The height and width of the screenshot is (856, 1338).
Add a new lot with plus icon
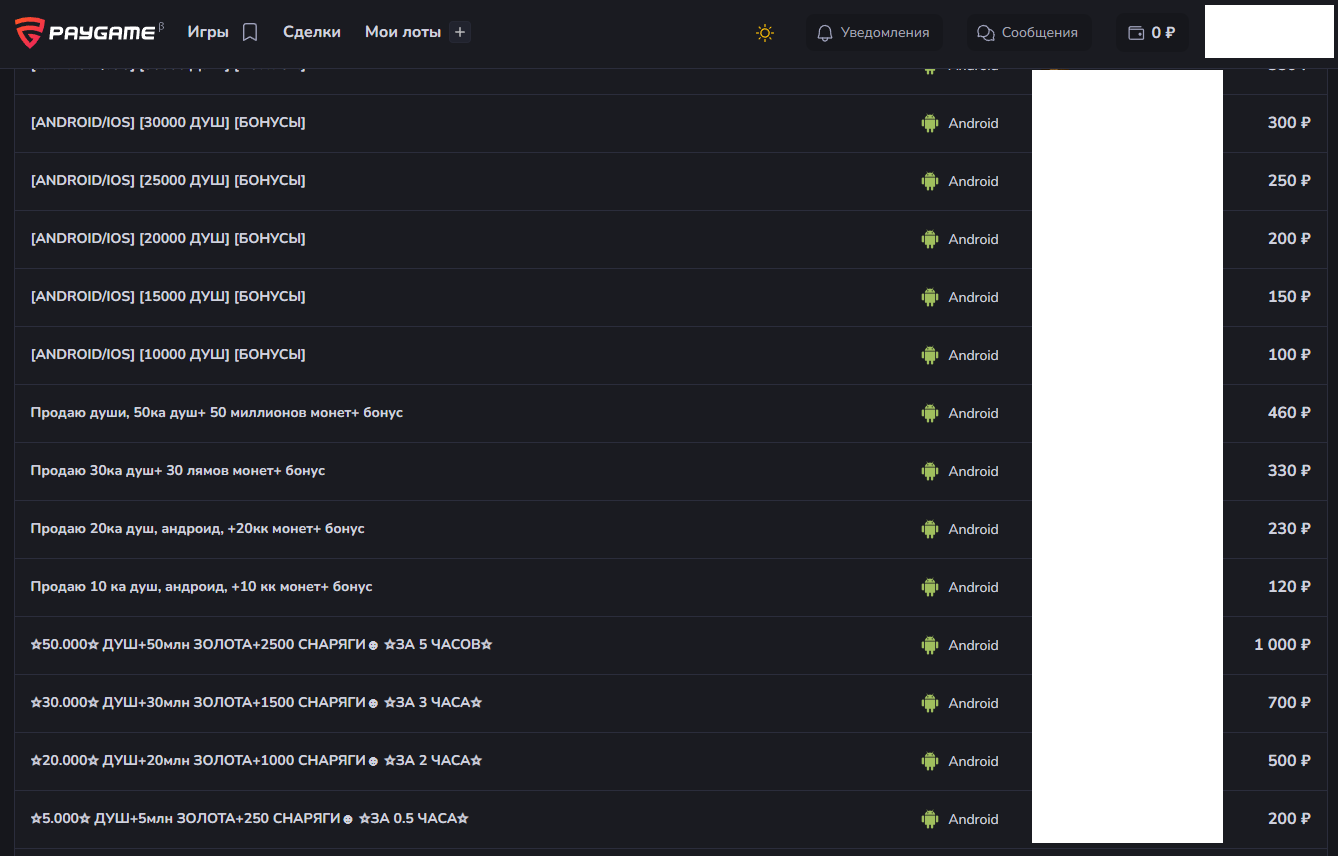click(x=460, y=32)
